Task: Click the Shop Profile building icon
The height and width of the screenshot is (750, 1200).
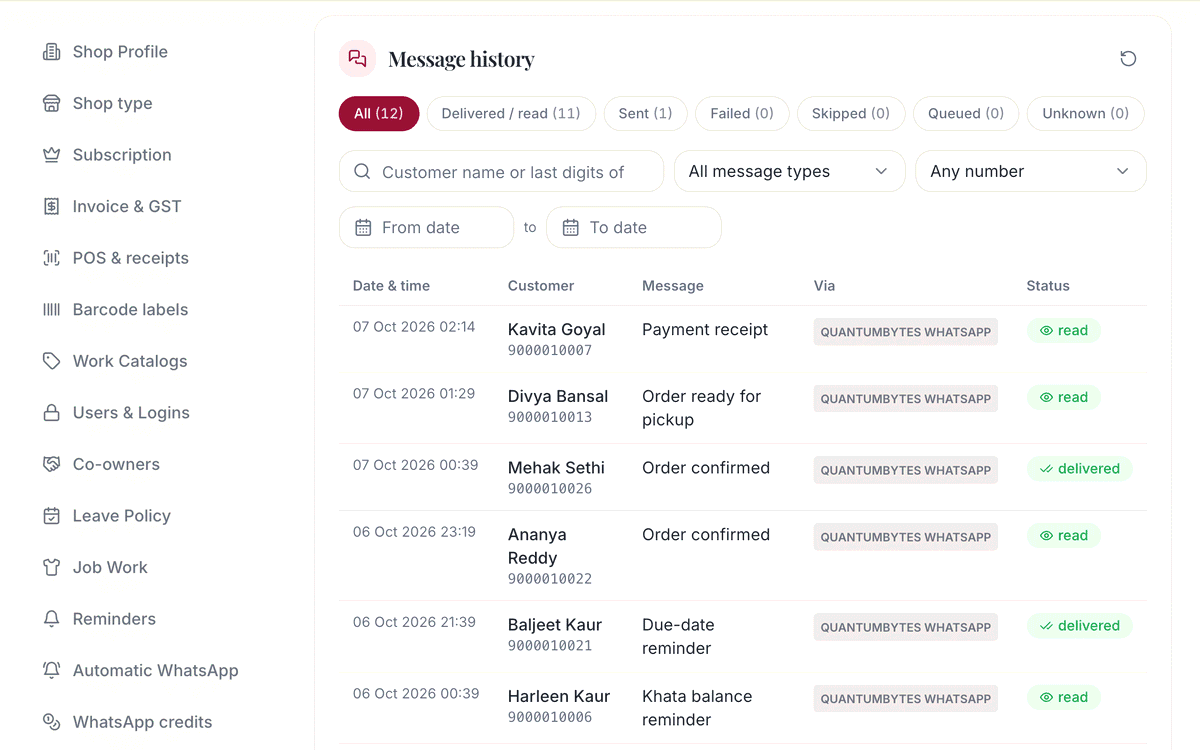Action: (51, 52)
